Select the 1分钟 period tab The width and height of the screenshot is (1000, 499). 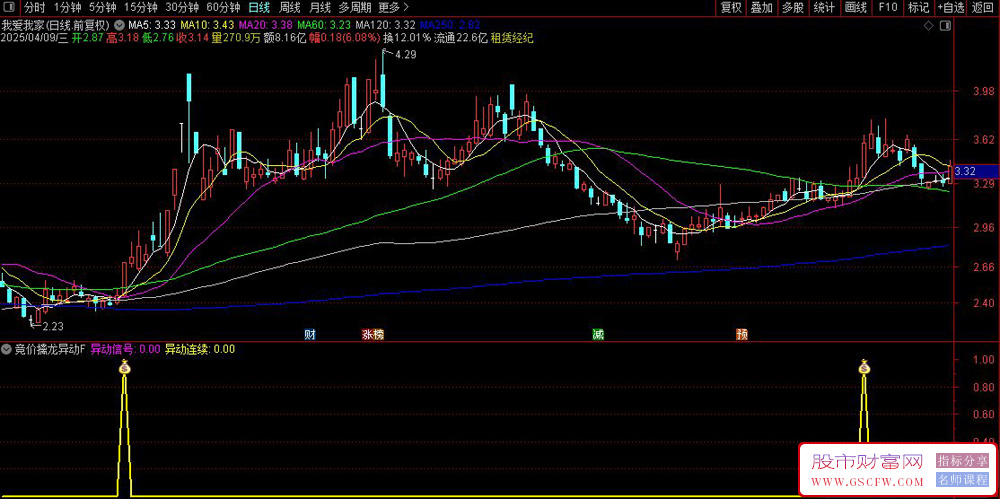pyautogui.click(x=66, y=8)
